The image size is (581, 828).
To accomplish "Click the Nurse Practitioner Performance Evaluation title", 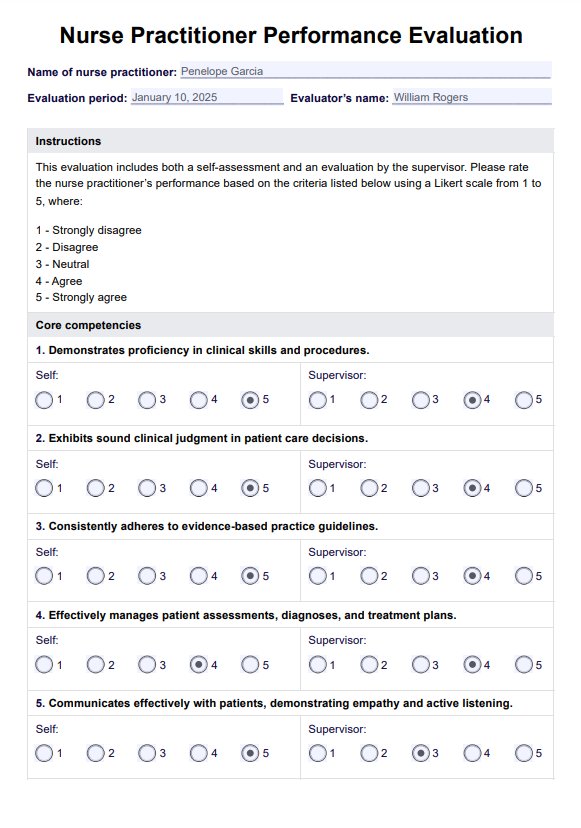I will [x=290, y=34].
